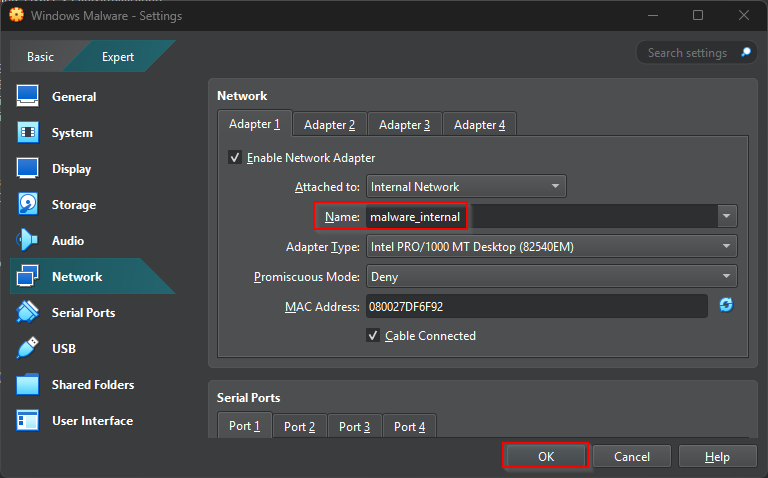Select the Port 3 serial tab
This screenshot has width=768, height=478.
354,427
